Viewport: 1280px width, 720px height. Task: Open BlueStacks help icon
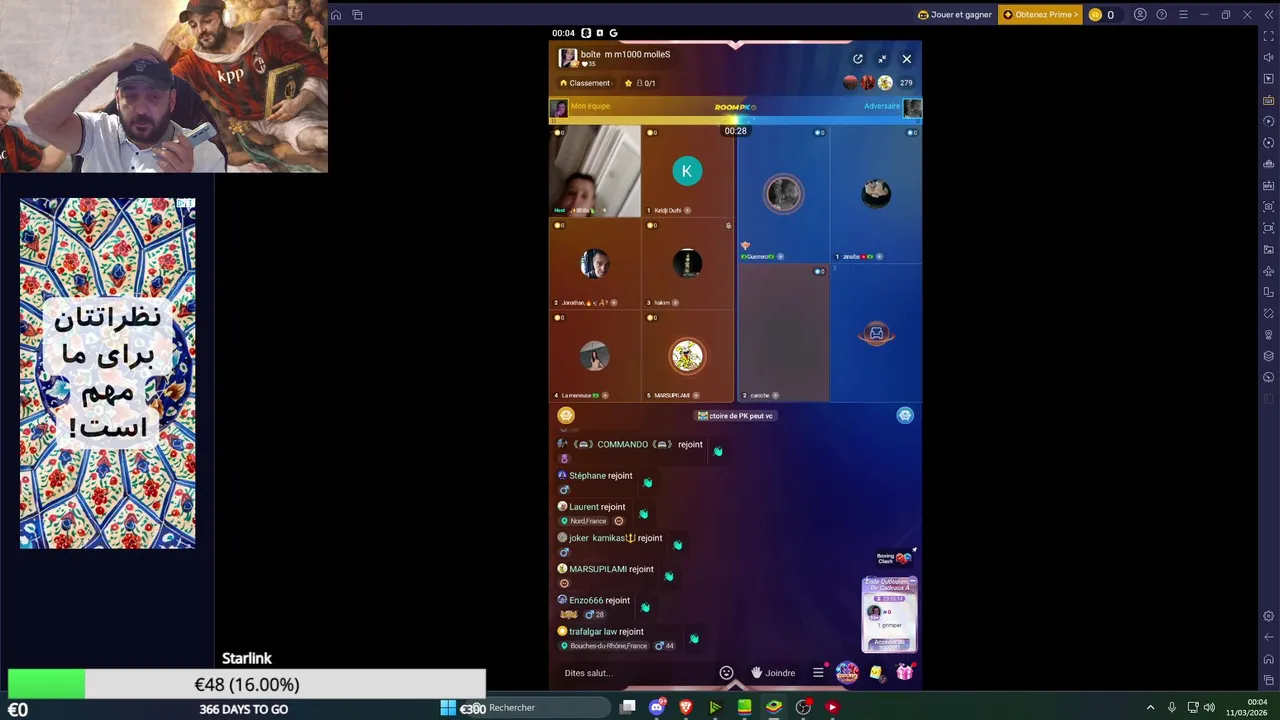point(1161,15)
